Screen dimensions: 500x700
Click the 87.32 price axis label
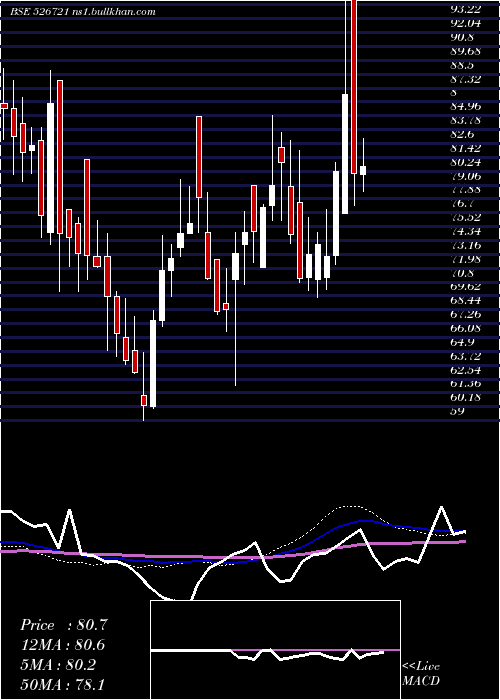click(466, 79)
